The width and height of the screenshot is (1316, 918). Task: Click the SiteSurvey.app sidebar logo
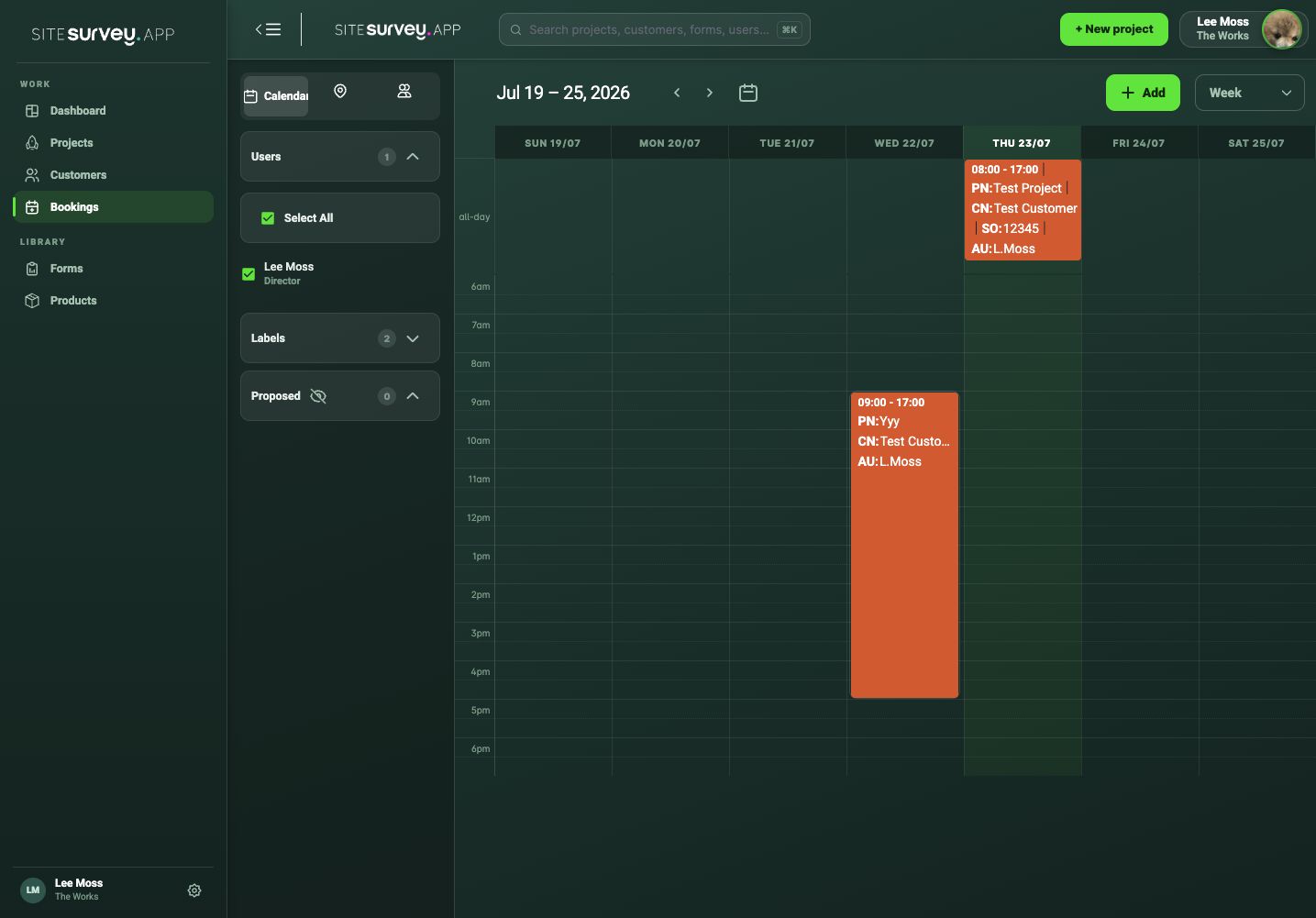point(103,35)
